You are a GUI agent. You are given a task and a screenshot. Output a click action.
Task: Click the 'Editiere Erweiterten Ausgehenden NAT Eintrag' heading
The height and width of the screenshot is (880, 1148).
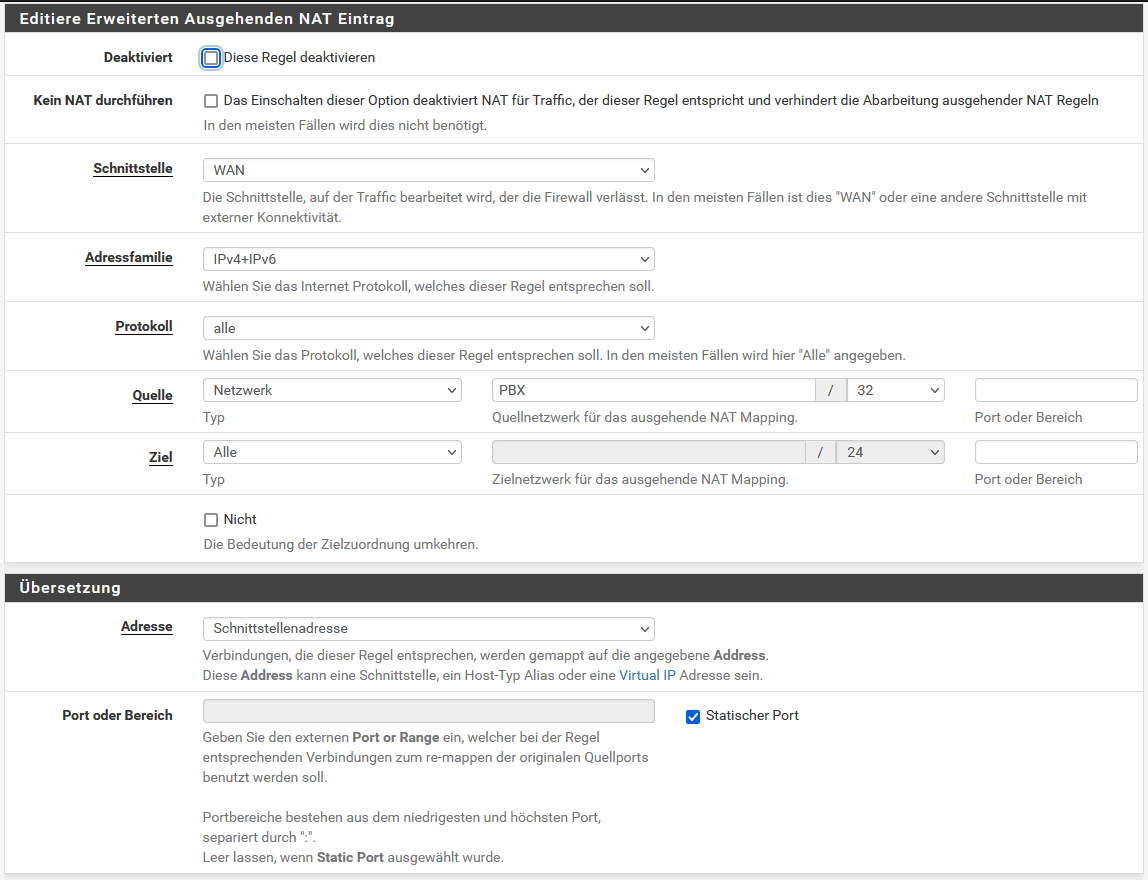(206, 19)
